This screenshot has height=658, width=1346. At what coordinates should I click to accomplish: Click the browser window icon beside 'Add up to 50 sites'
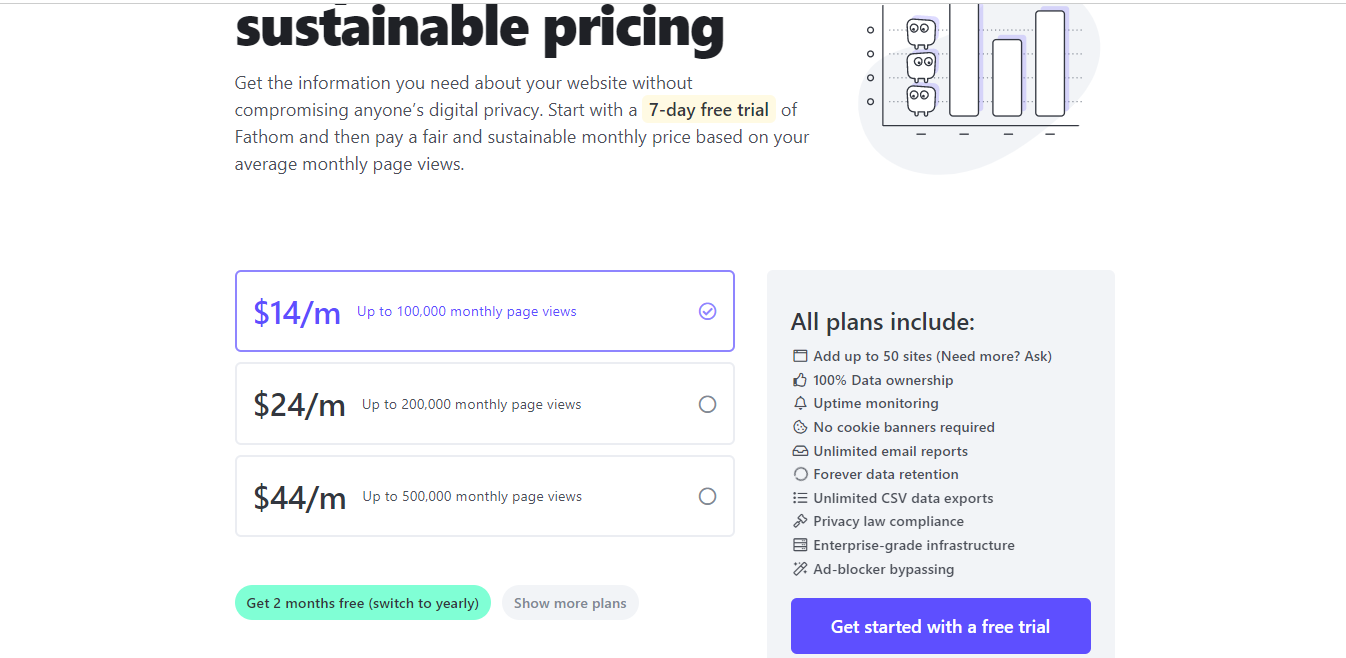point(800,356)
